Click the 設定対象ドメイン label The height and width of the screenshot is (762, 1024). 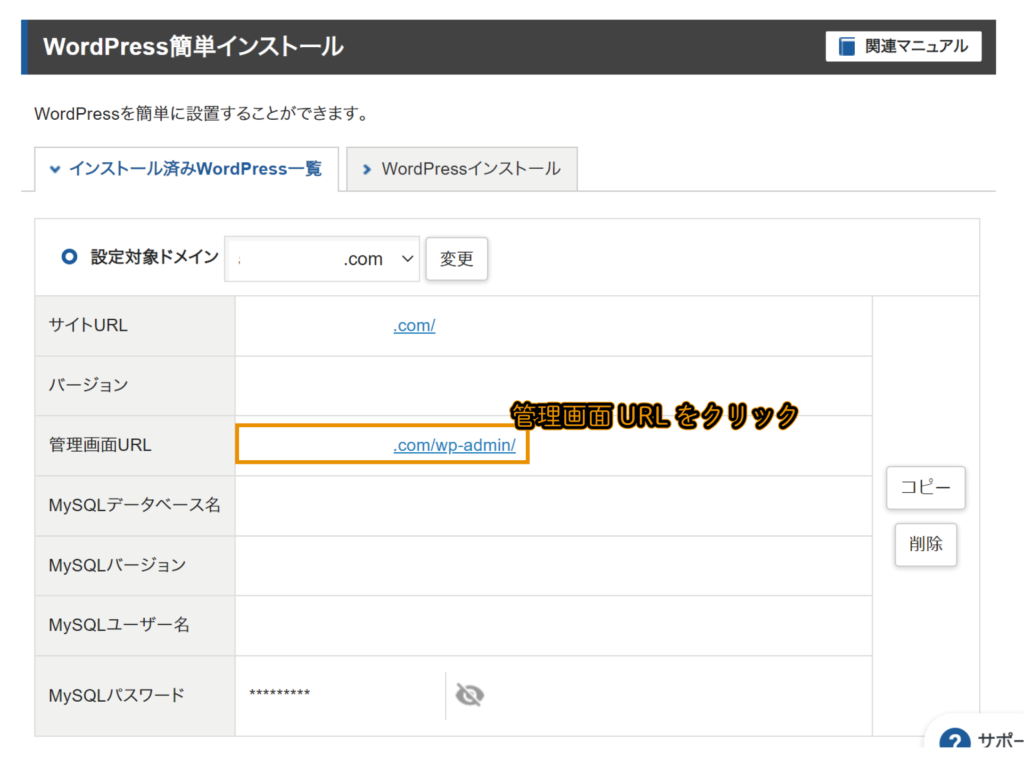(x=155, y=257)
